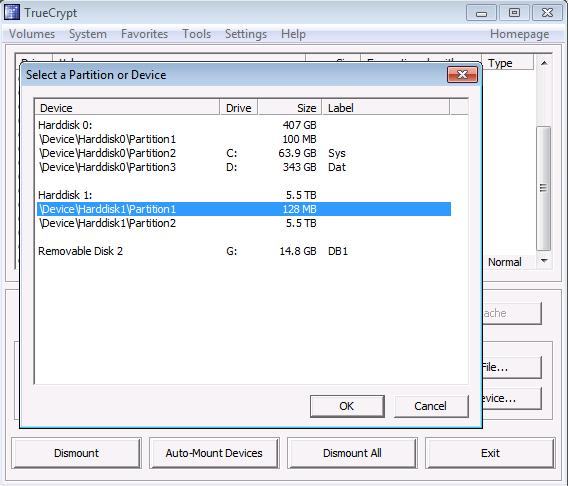568x486 pixels.
Task: Select the highlighted \Device\Harddisk1\Partition1 row
Action: point(244,209)
